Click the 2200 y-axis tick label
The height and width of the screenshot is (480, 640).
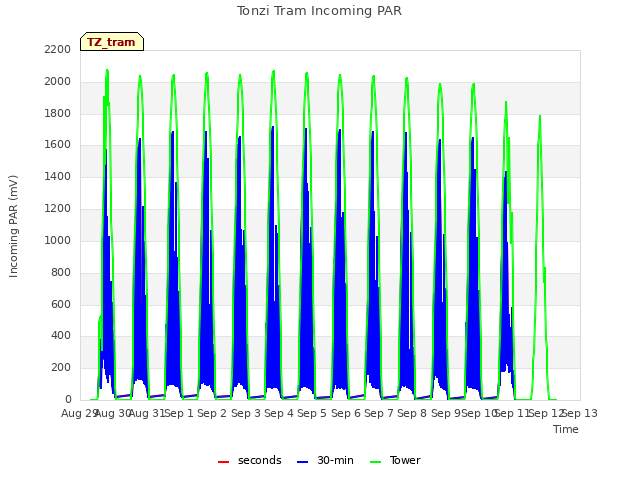point(58,50)
